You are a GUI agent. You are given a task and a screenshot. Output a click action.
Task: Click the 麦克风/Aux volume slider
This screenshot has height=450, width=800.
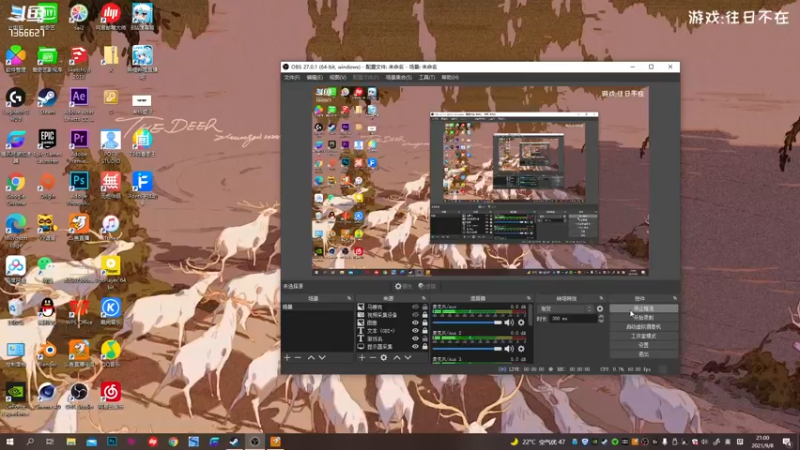[x=467, y=322]
